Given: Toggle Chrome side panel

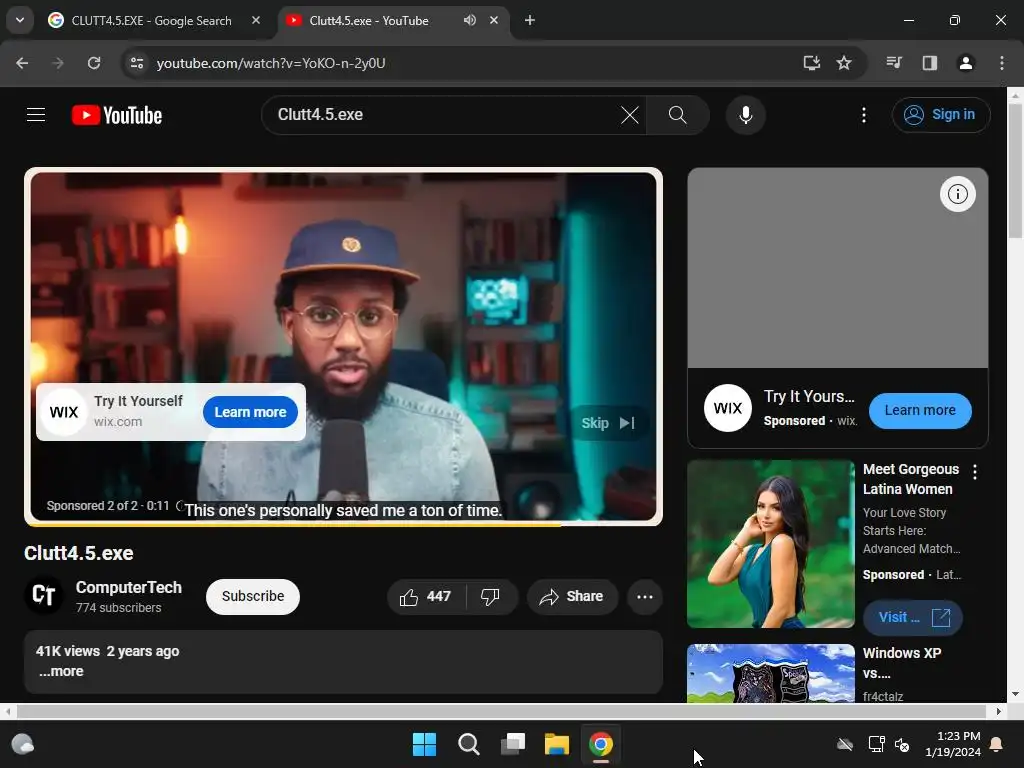Looking at the screenshot, I should (x=929, y=63).
